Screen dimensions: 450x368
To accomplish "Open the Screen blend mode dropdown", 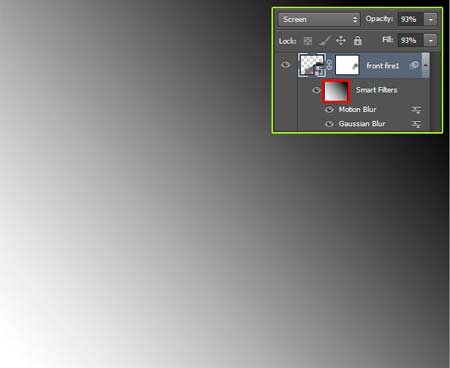I will pyautogui.click(x=319, y=19).
